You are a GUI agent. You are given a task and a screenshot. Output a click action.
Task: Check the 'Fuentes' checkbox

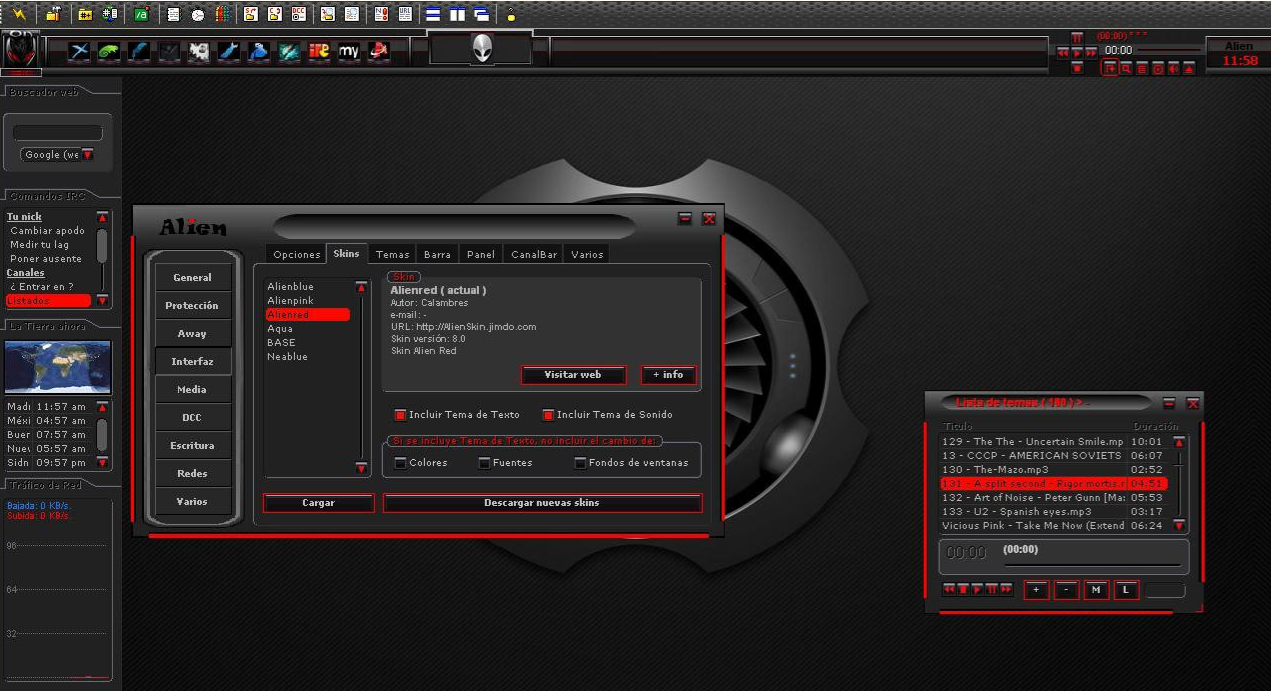[x=484, y=463]
